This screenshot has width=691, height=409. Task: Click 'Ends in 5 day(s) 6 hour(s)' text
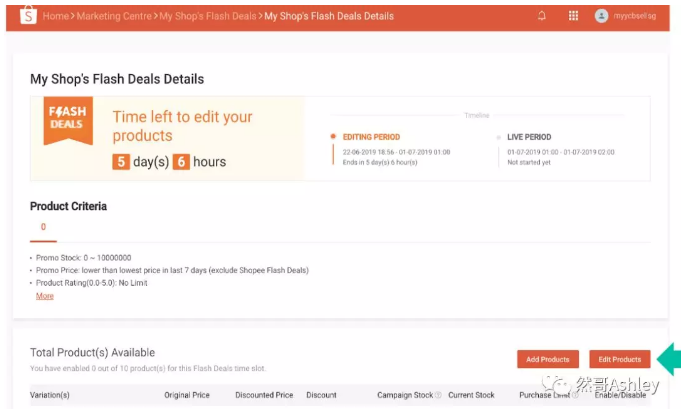click(x=380, y=162)
